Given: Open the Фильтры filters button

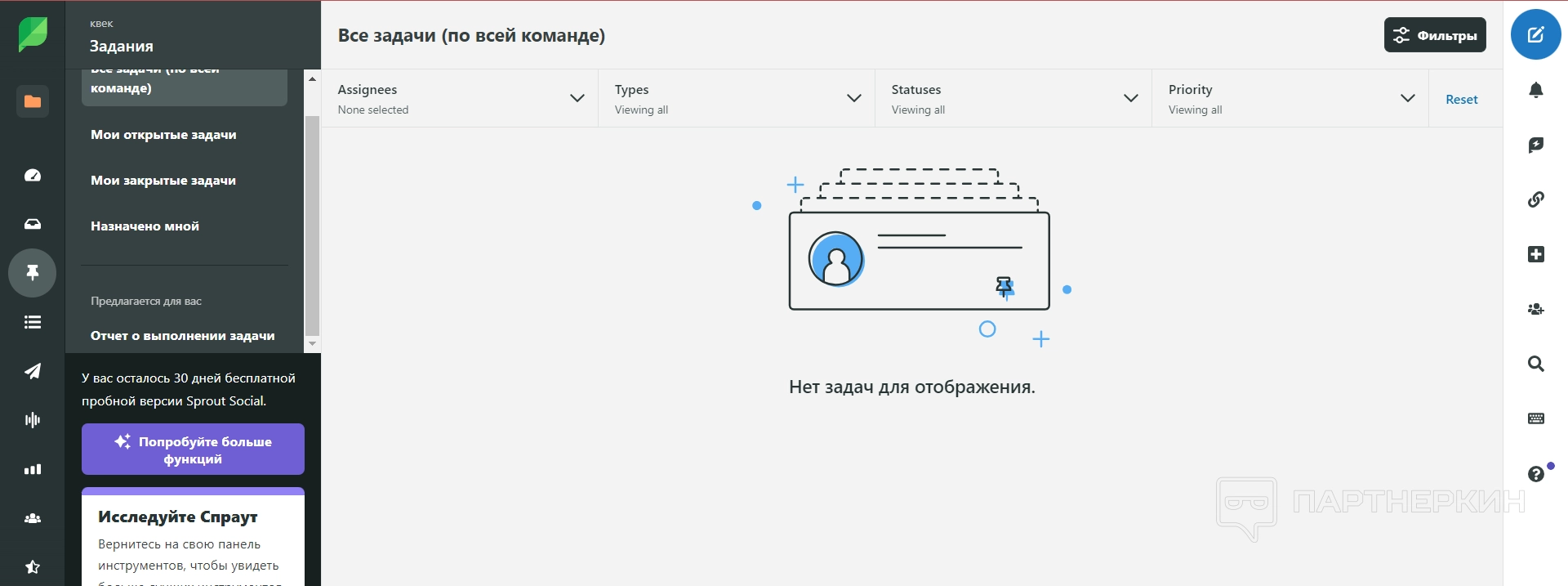Looking at the screenshot, I should tap(1435, 35).
